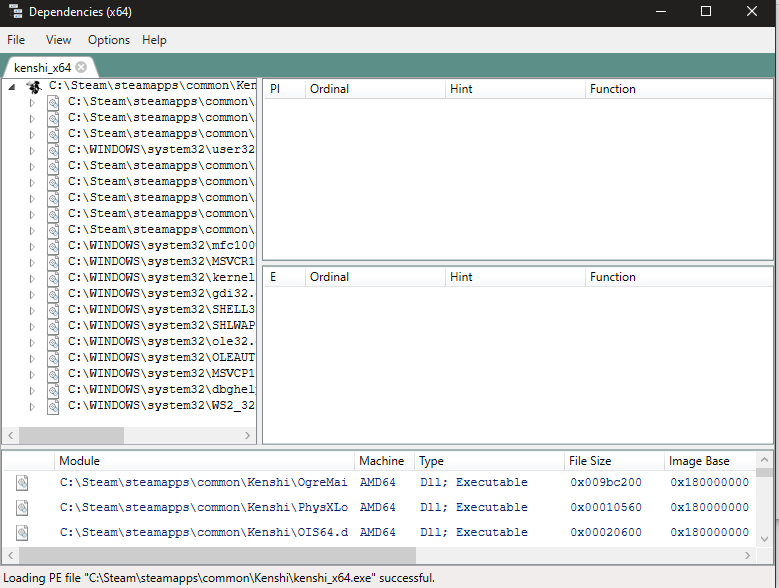Image resolution: width=779 pixels, height=588 pixels.
Task: Expand the user32 tree node
Action: coord(32,150)
